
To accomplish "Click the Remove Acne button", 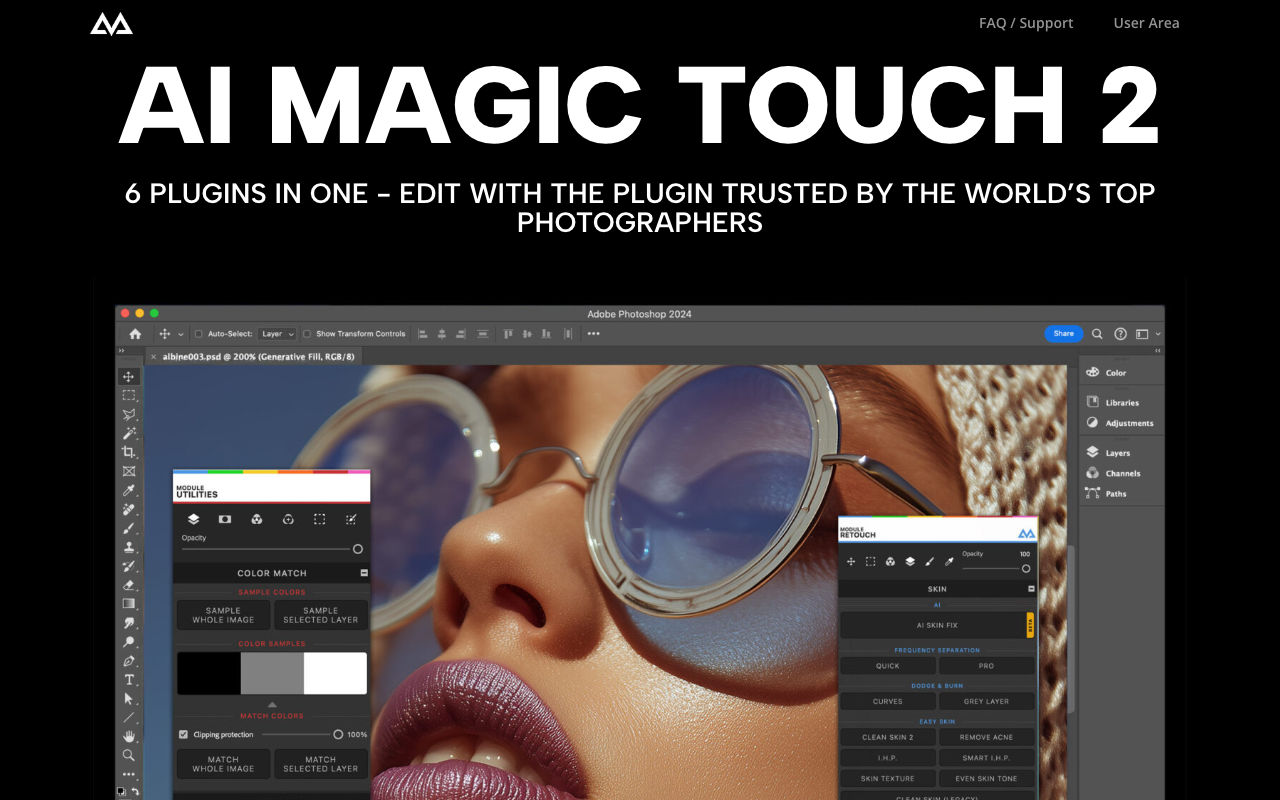I will 987,737.
